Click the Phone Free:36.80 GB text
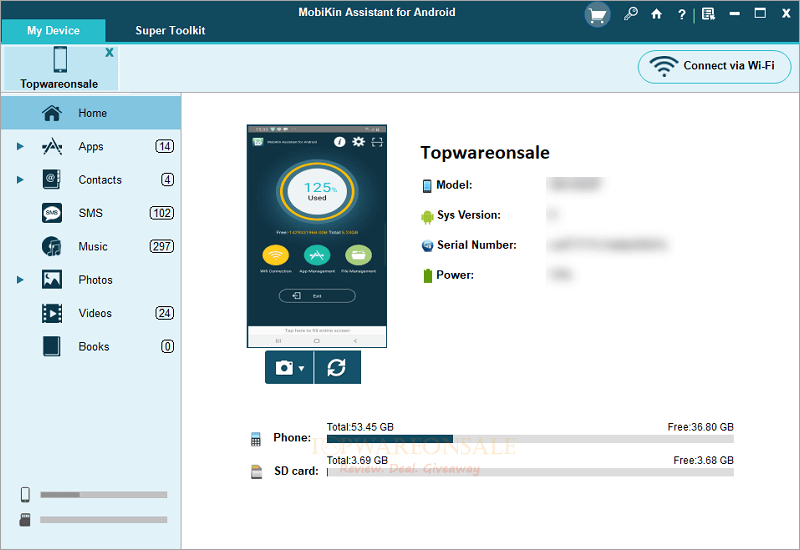 point(701,427)
